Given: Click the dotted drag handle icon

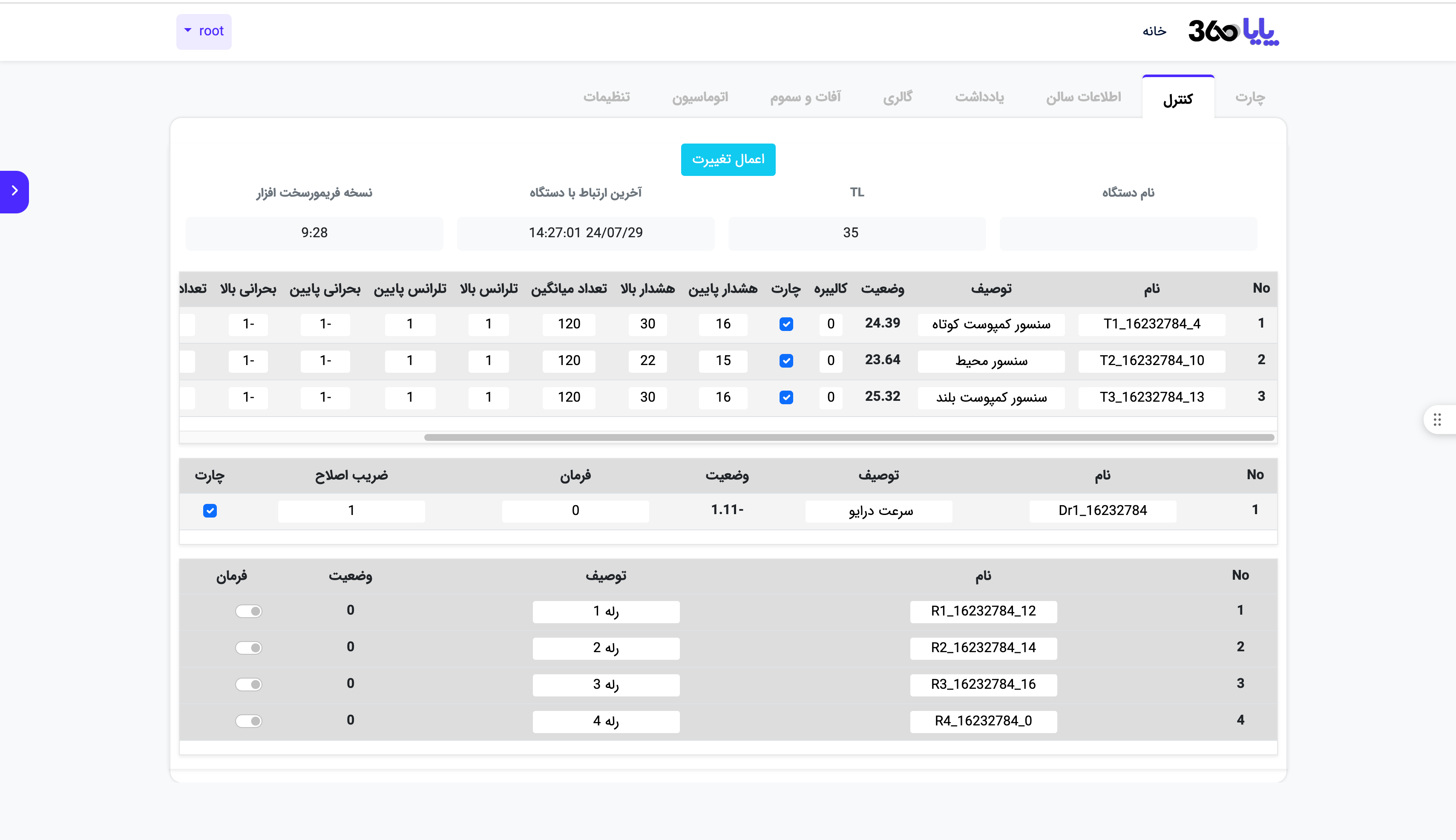Looking at the screenshot, I should pyautogui.click(x=1437, y=420).
